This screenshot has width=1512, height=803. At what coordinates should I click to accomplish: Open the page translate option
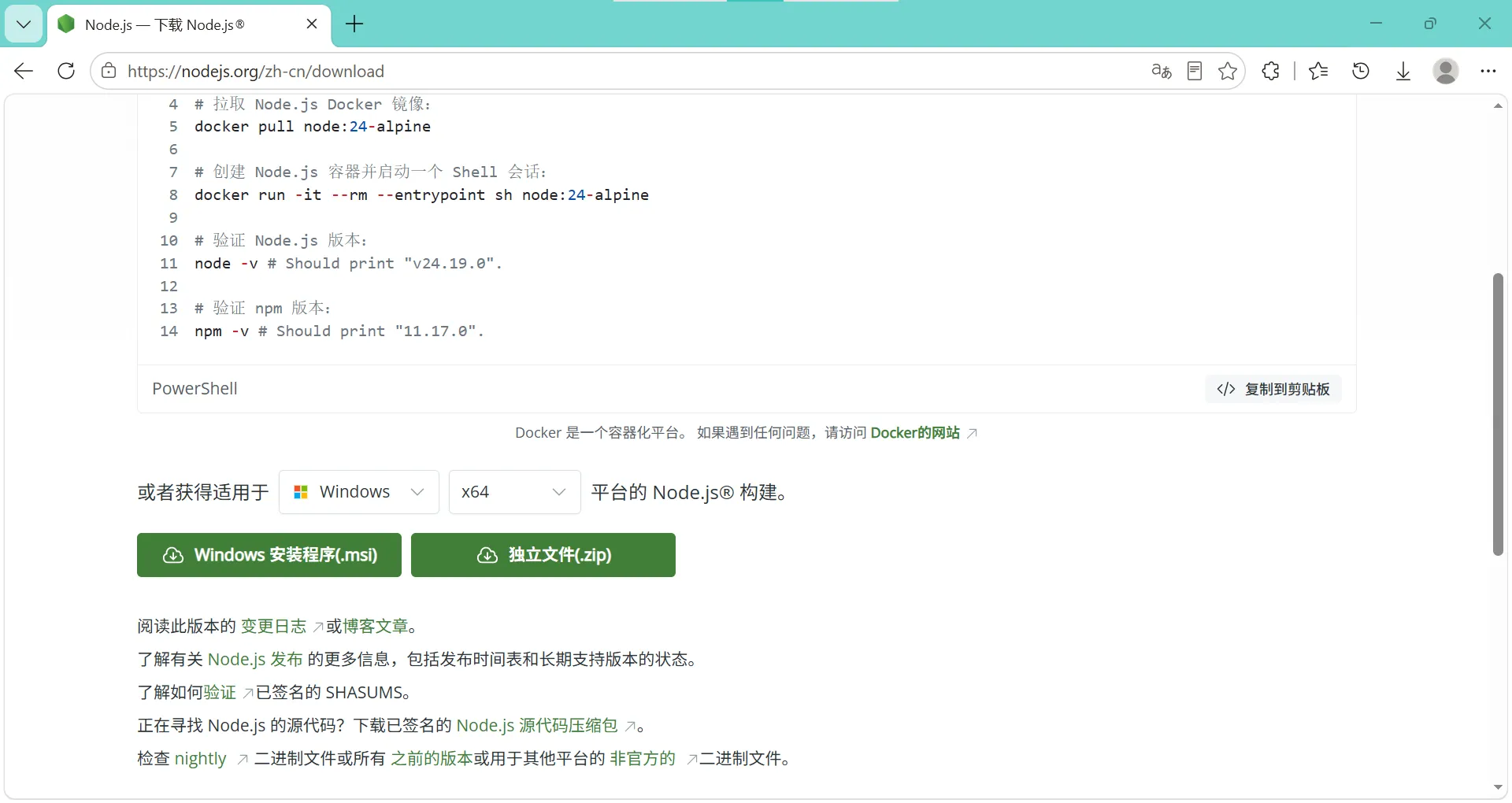[1162, 71]
